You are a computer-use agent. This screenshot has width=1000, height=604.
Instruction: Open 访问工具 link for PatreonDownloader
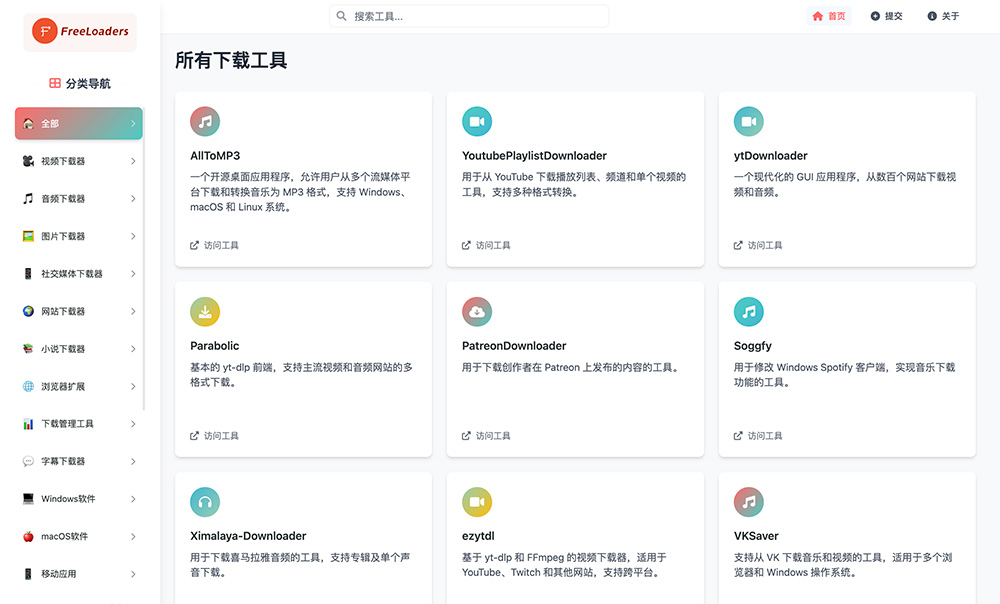(486, 436)
